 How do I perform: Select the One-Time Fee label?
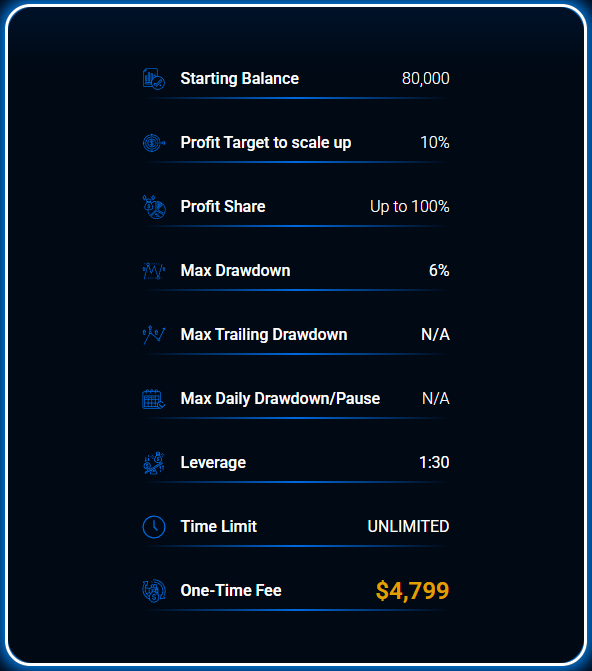[x=231, y=591]
